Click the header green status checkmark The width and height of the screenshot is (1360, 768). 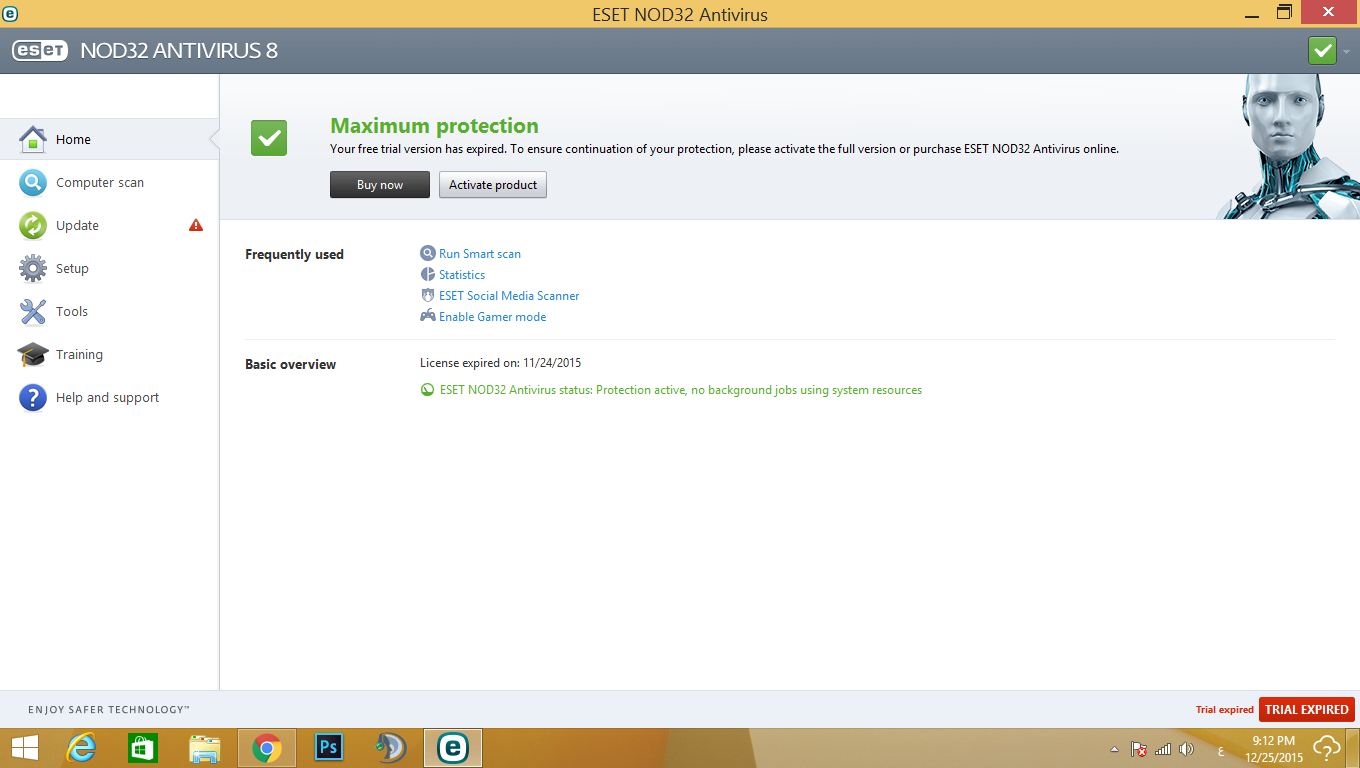point(1322,50)
